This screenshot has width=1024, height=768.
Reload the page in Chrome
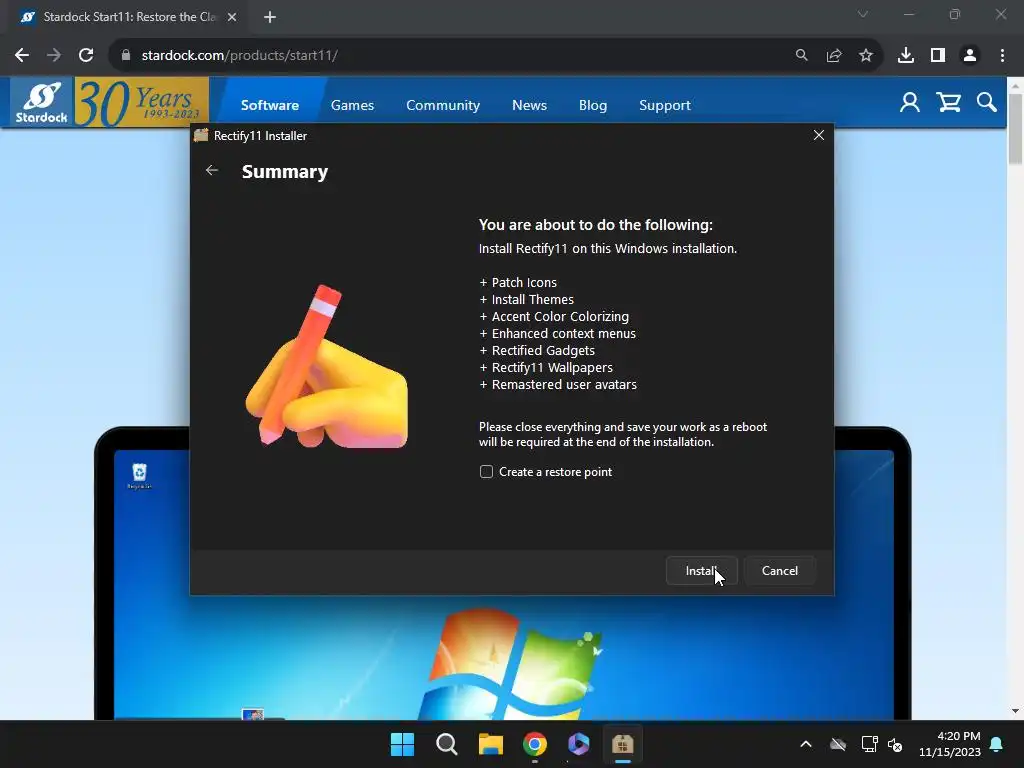(x=86, y=56)
